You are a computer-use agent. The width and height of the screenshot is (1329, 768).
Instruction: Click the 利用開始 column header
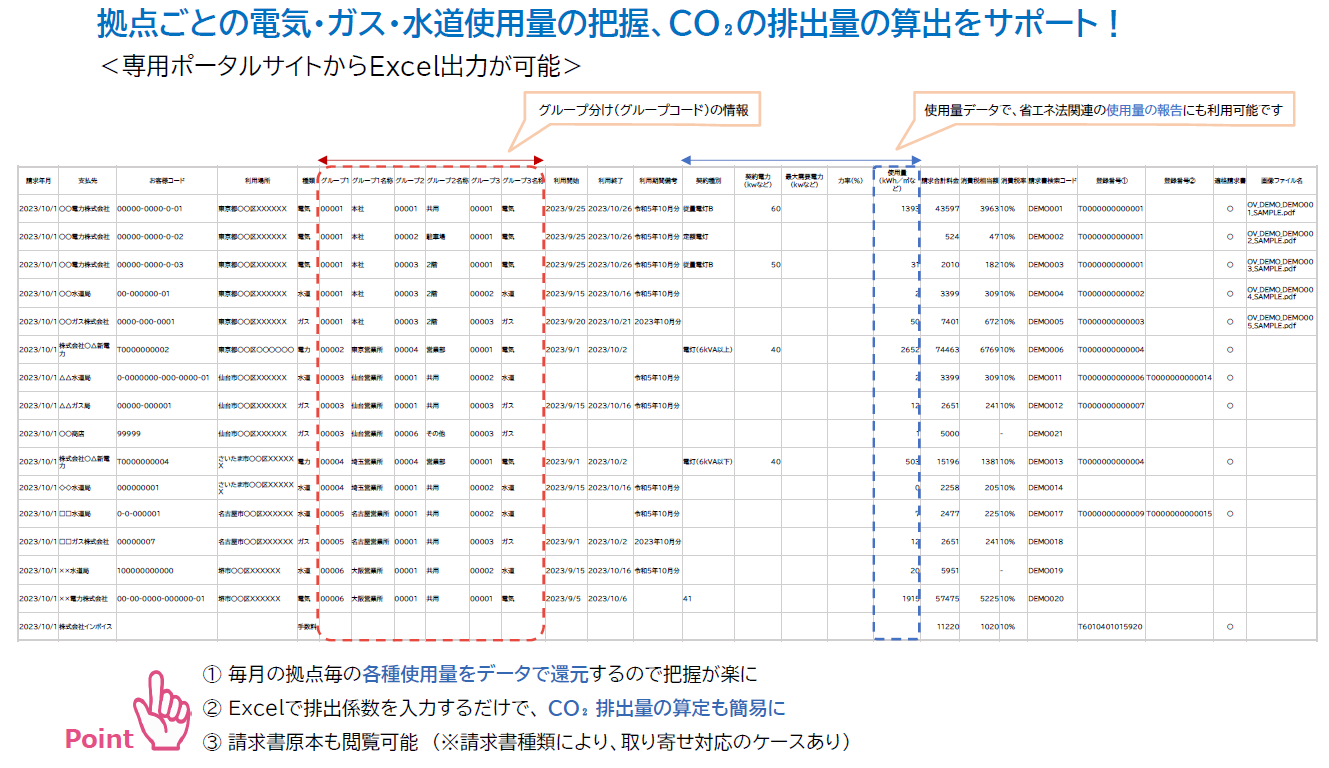point(566,181)
